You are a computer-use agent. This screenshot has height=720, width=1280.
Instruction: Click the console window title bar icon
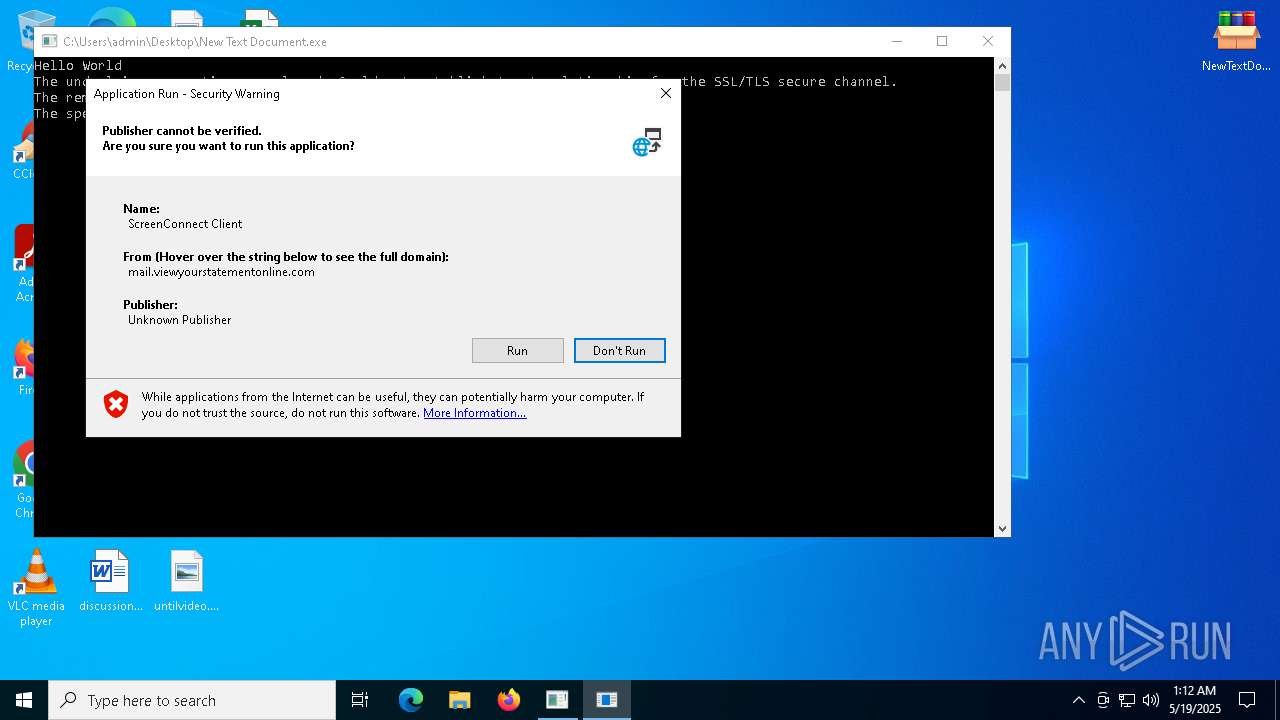click(47, 42)
